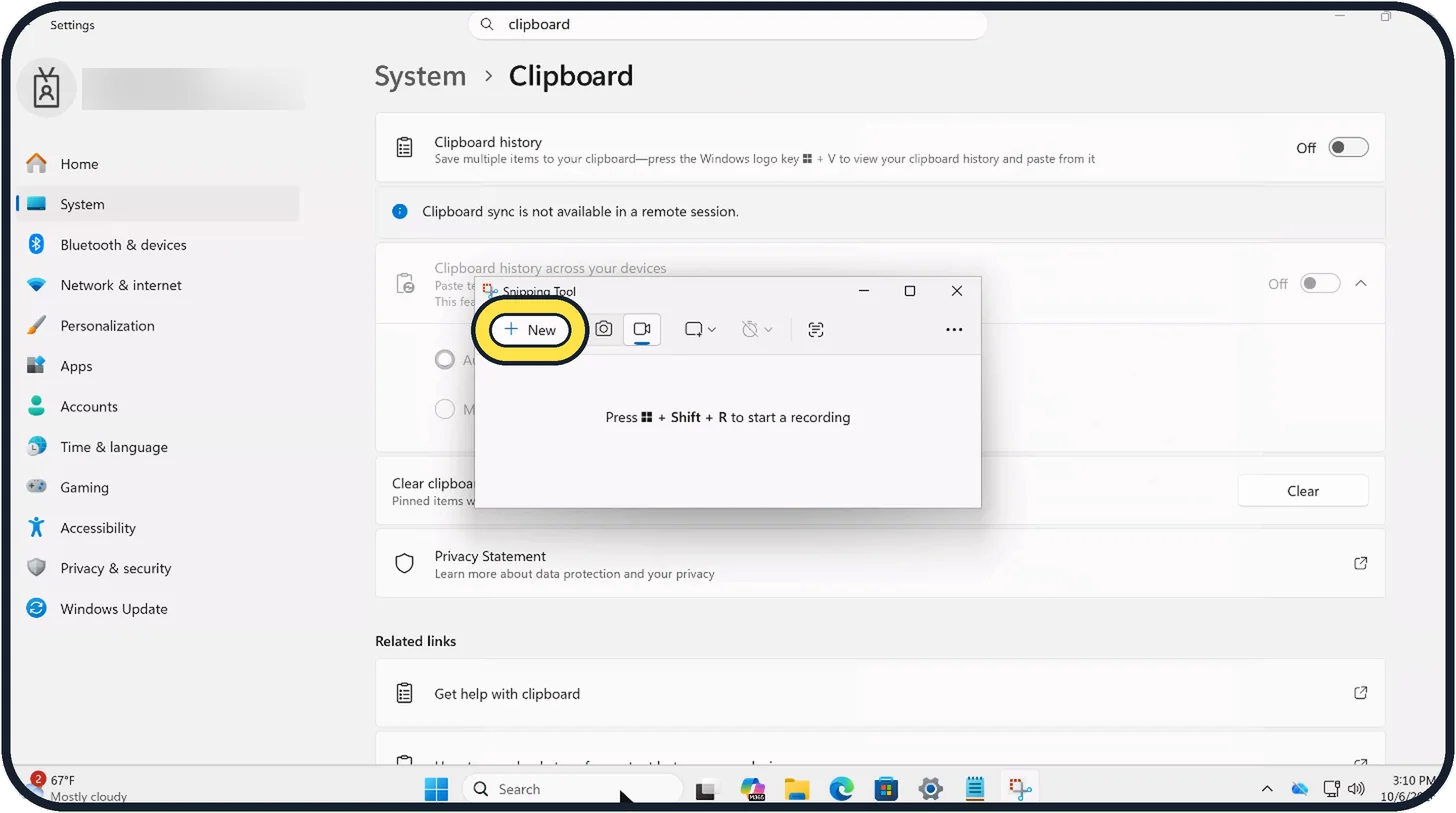
Task: Open Time & language settings
Action: [x=158, y=447]
